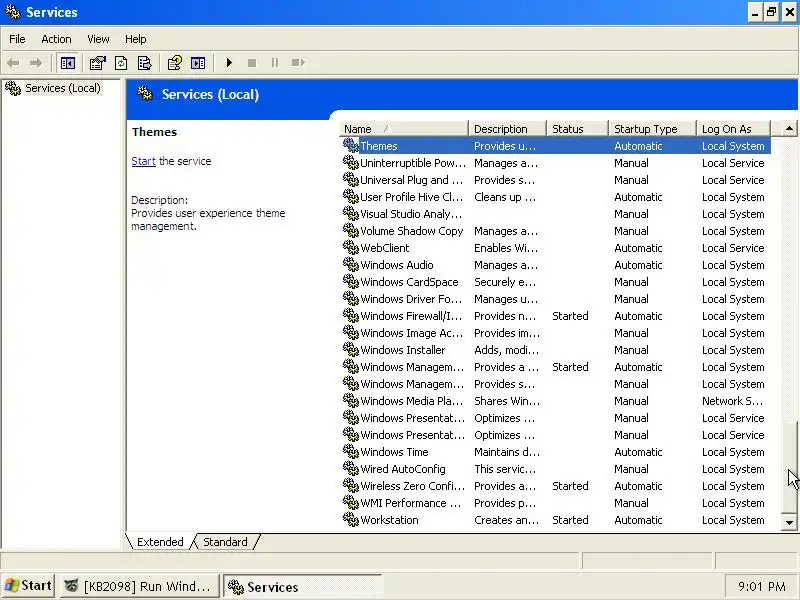Click the Restart Service toolbar icon
This screenshot has width=800, height=600.
[298, 63]
